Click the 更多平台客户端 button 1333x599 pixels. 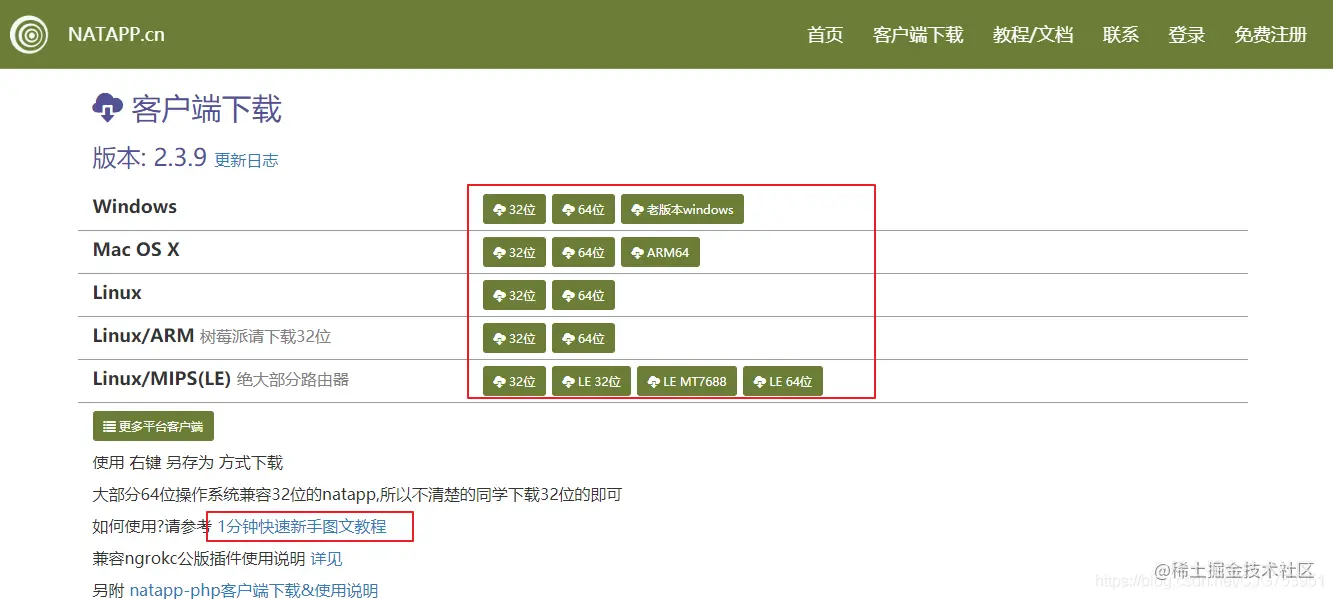(x=153, y=426)
